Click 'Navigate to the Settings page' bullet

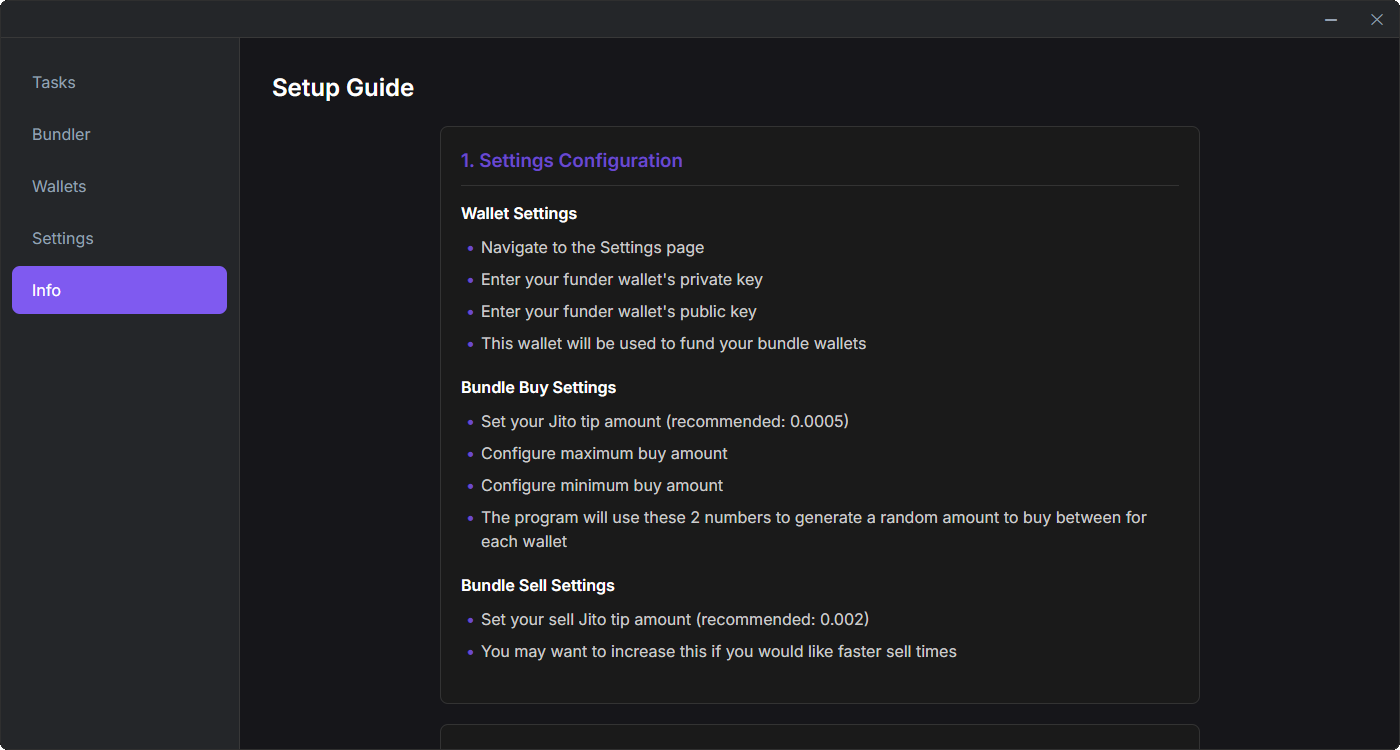592,247
